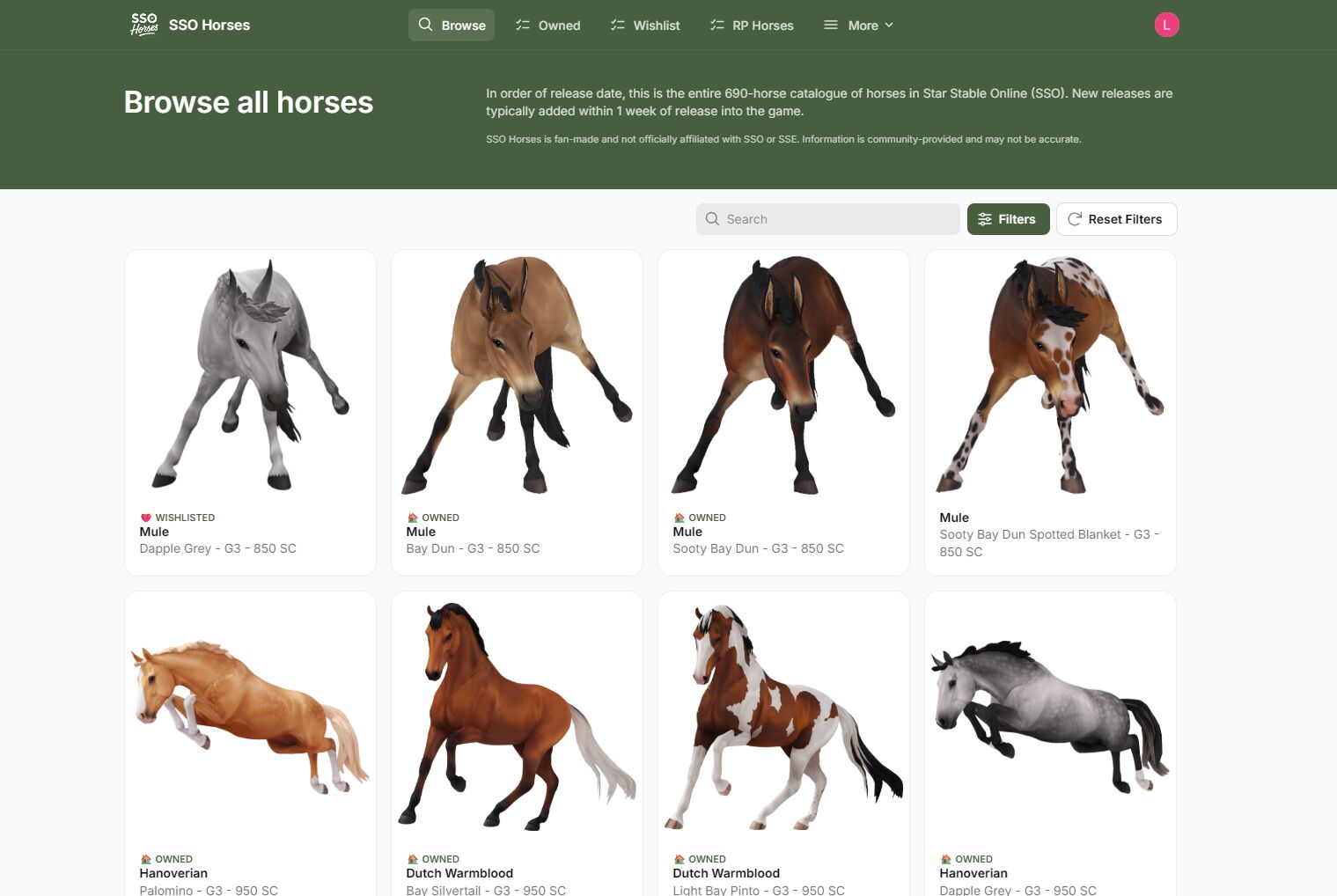Expand the More menu

pyautogui.click(x=858, y=26)
